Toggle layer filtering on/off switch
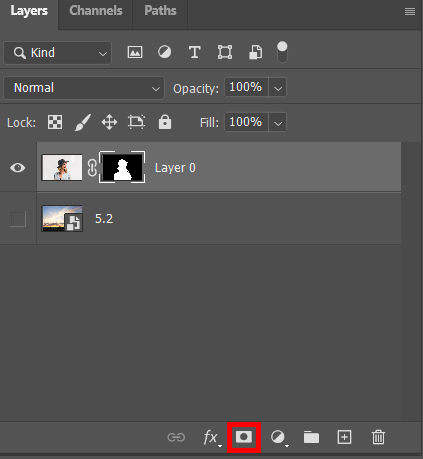Screen dimensions: 423x459 (x=282, y=52)
